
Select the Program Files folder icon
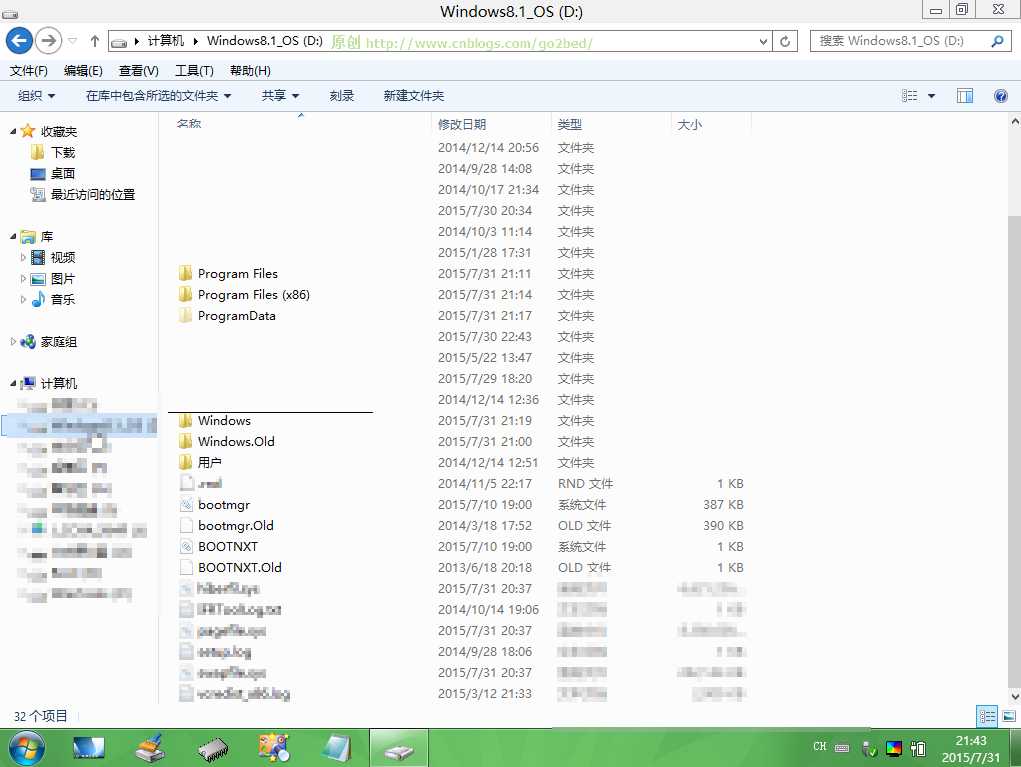pyautogui.click(x=186, y=273)
